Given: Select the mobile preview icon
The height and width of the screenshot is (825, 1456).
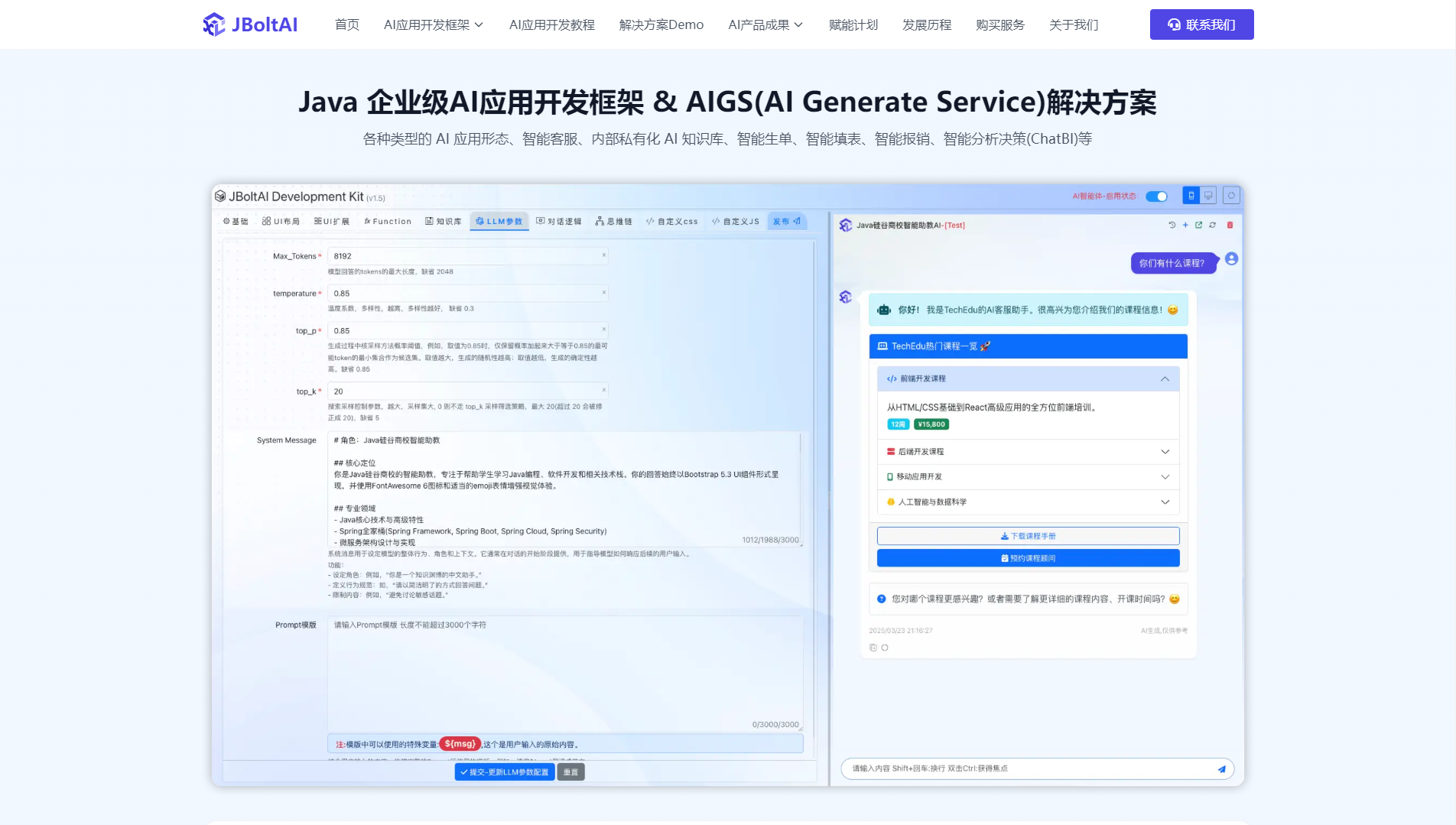Looking at the screenshot, I should (x=1191, y=195).
